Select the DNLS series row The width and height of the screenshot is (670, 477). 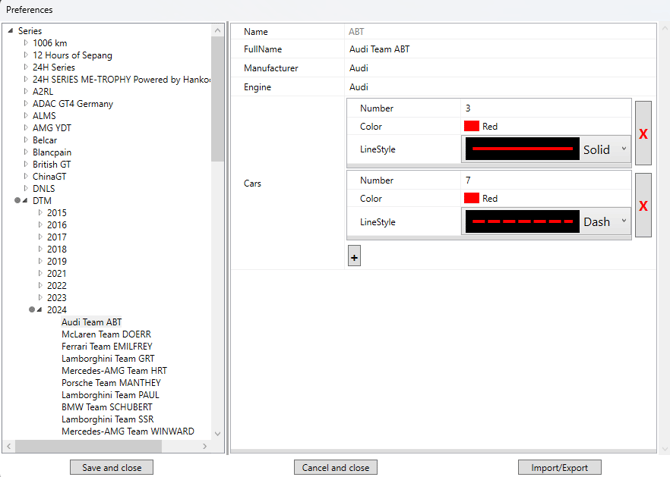44,188
